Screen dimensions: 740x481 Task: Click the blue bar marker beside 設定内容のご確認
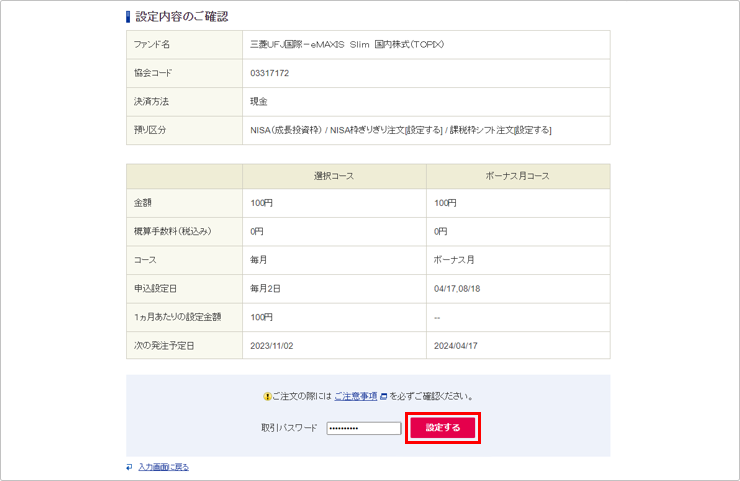pos(128,16)
